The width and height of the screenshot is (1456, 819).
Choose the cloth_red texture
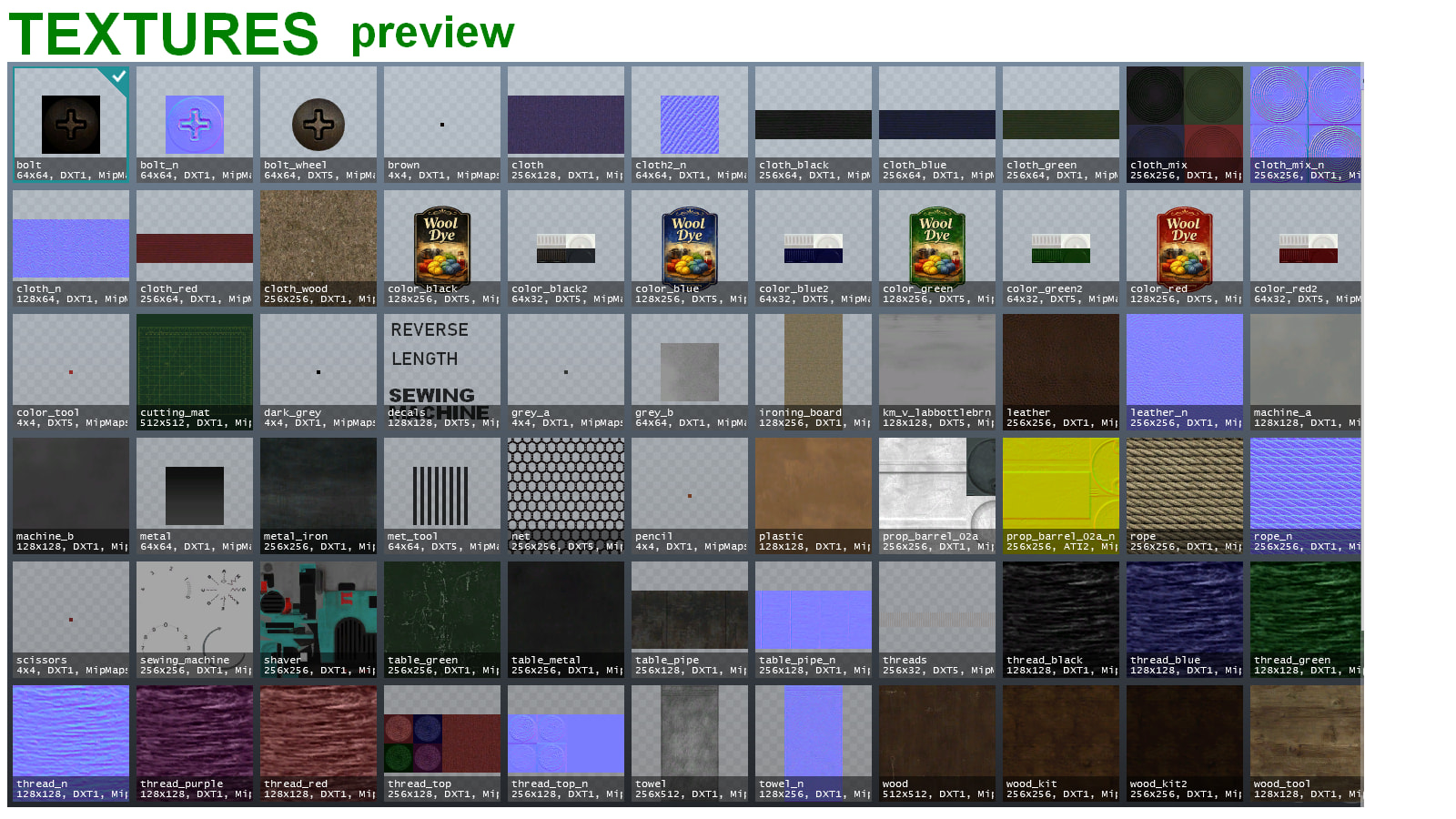pyautogui.click(x=195, y=248)
